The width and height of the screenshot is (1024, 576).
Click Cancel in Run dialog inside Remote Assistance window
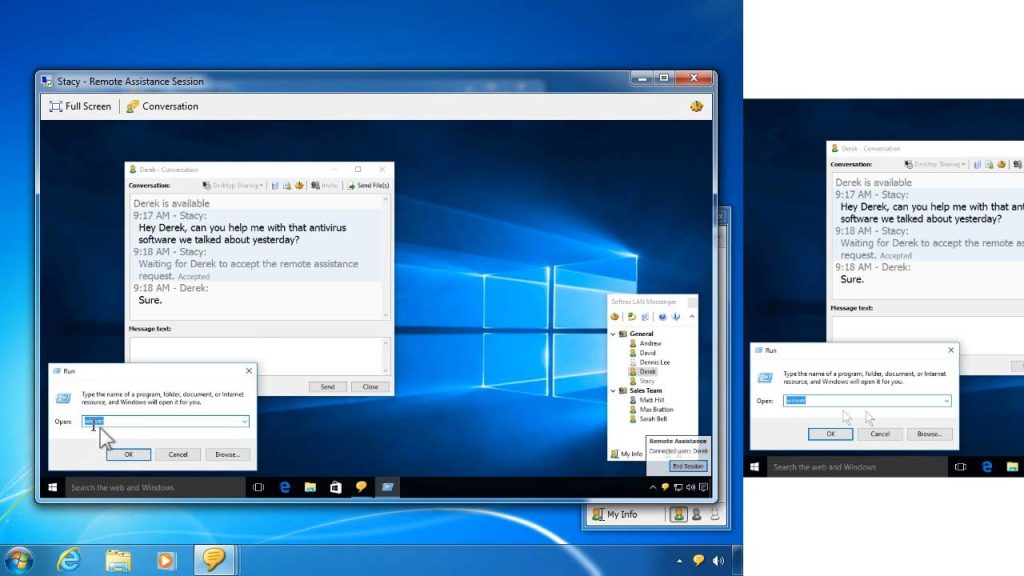[178, 455]
